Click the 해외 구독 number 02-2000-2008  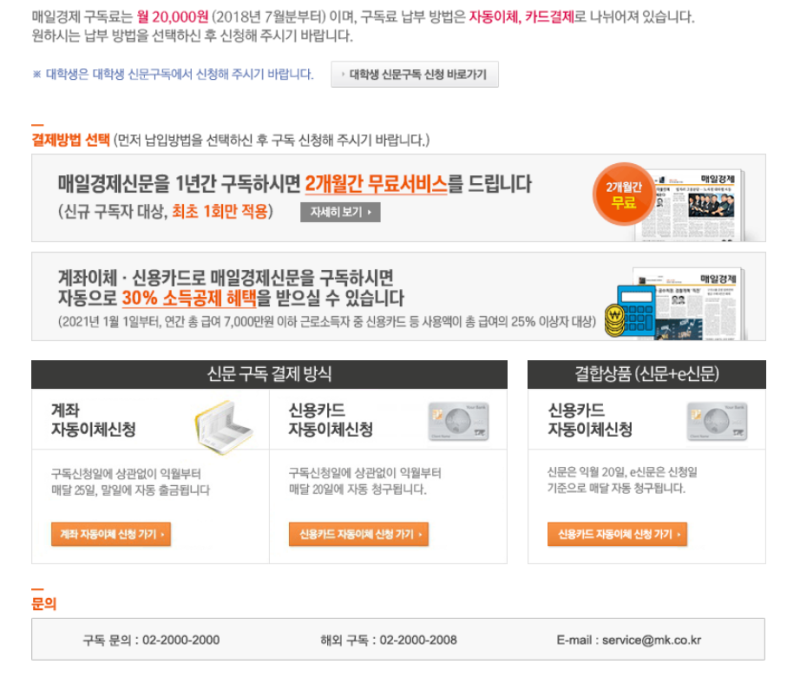(418, 640)
